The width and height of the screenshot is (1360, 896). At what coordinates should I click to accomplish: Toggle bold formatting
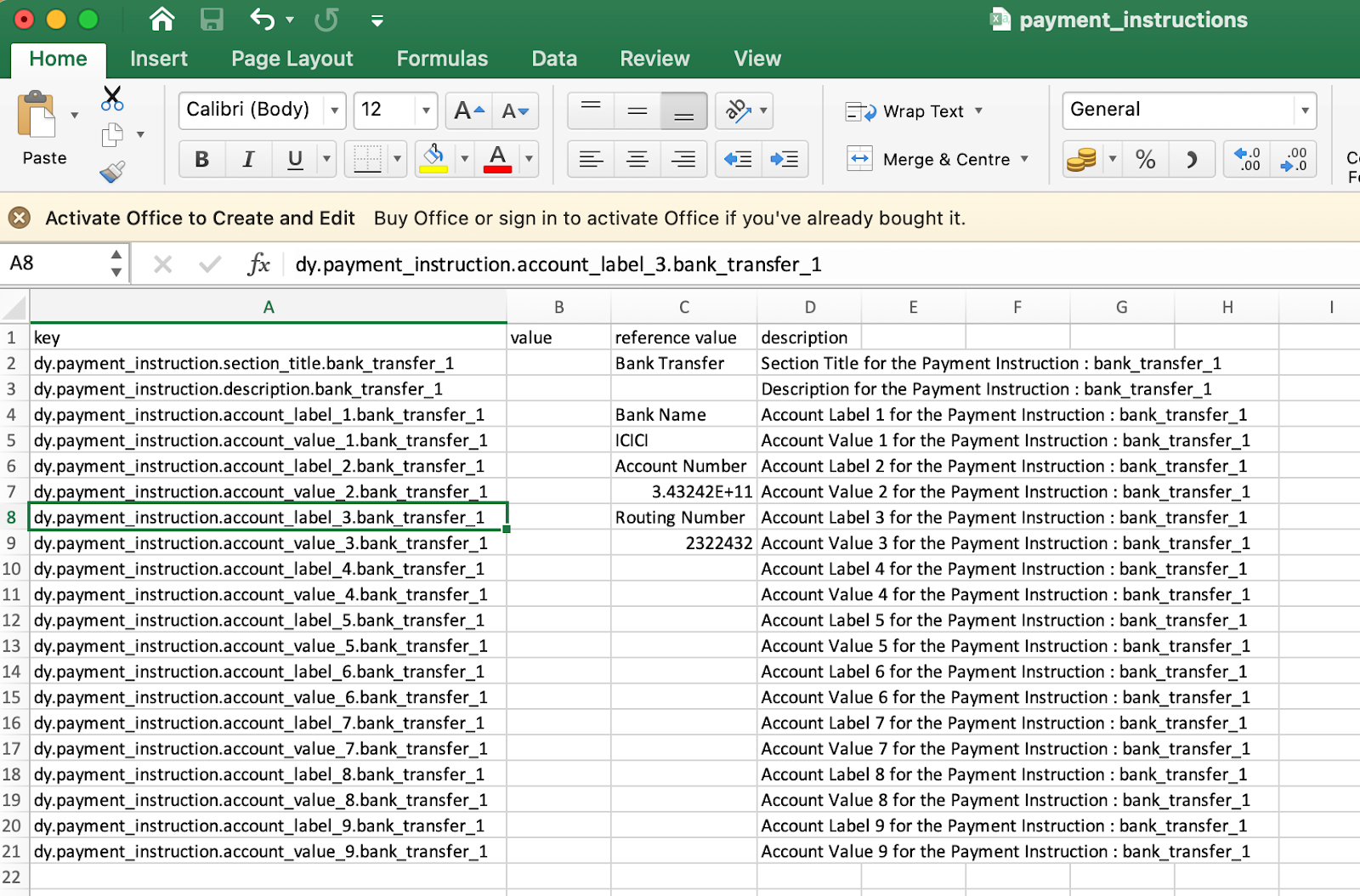[201, 159]
